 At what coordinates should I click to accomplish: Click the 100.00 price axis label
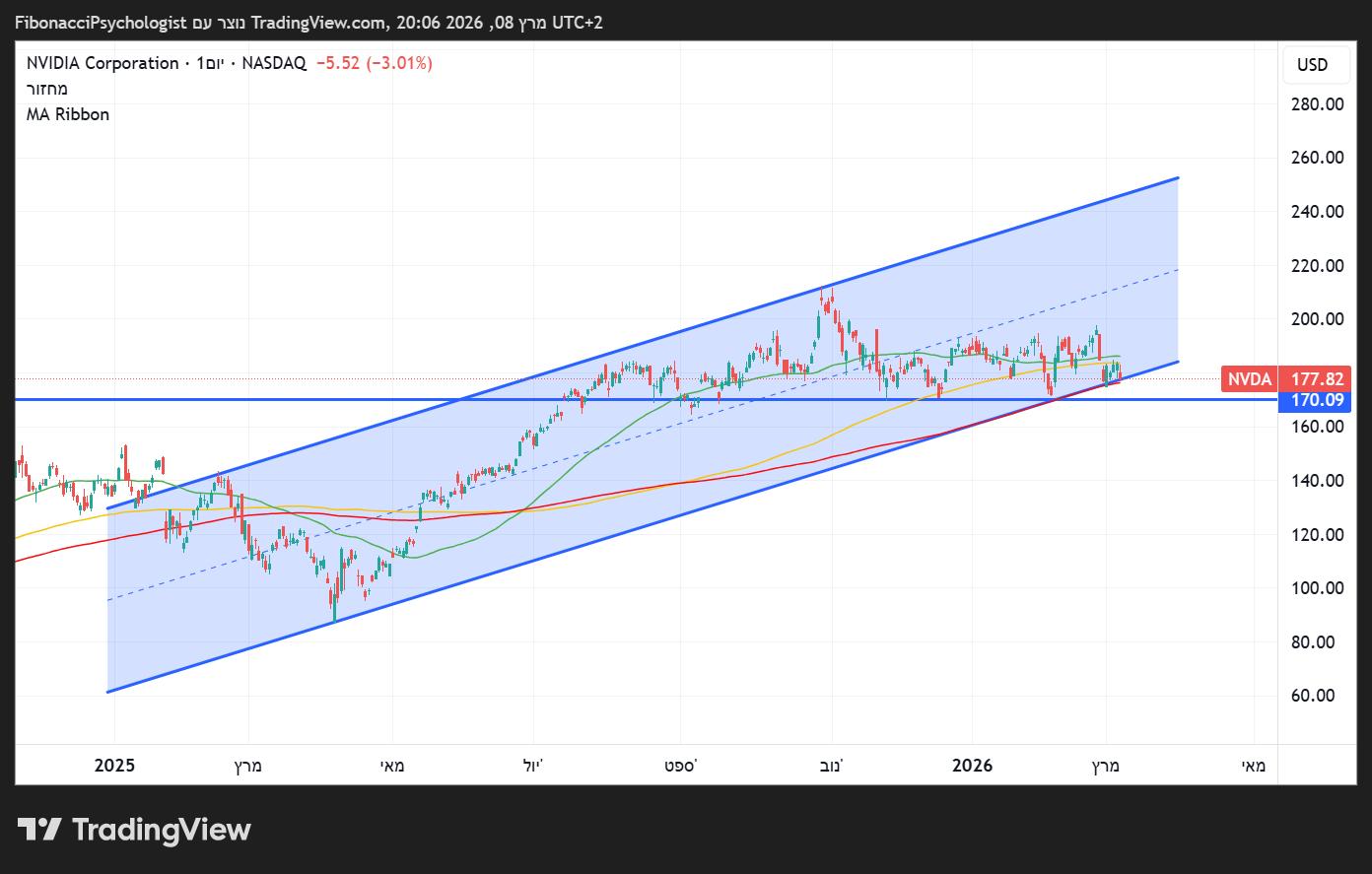tap(1318, 588)
